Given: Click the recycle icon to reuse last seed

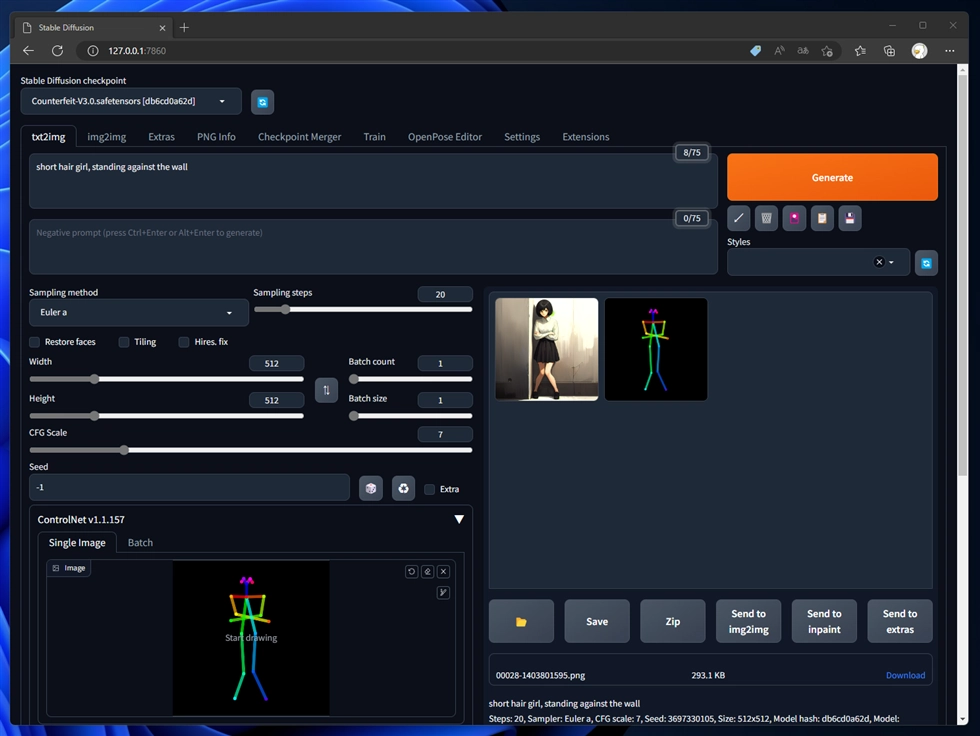Looking at the screenshot, I should click(x=403, y=488).
